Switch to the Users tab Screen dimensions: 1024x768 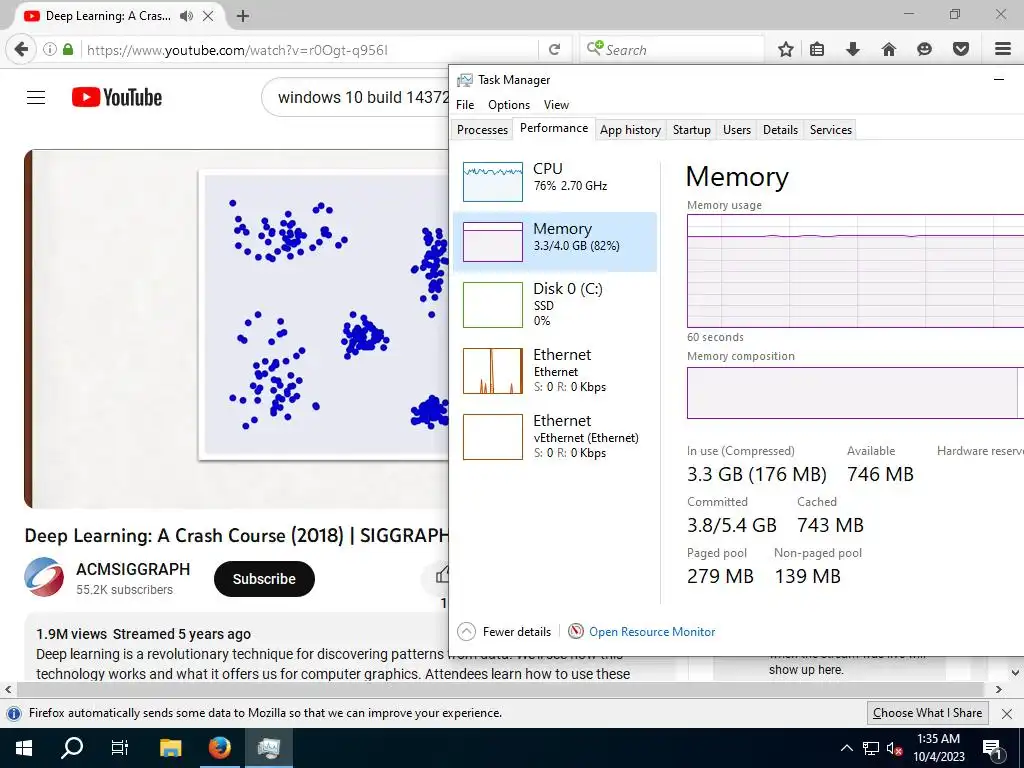(x=737, y=129)
